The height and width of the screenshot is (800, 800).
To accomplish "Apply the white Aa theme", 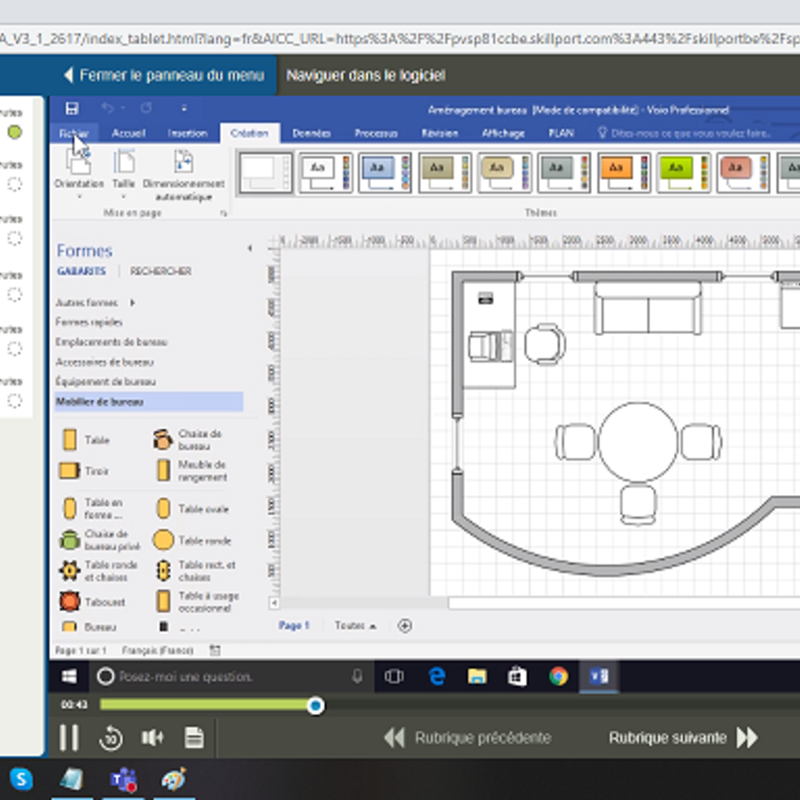I will coord(325,173).
